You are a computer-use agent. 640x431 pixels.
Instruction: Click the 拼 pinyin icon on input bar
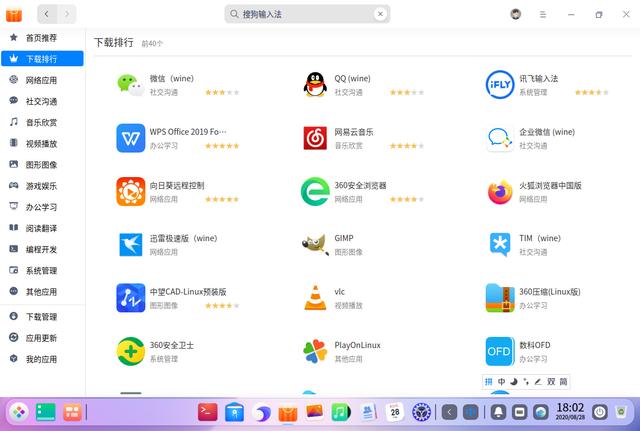[489, 382]
